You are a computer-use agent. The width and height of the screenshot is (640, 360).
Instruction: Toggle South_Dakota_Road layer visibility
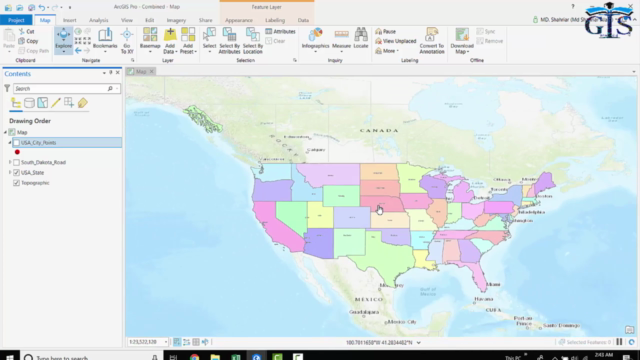16,162
